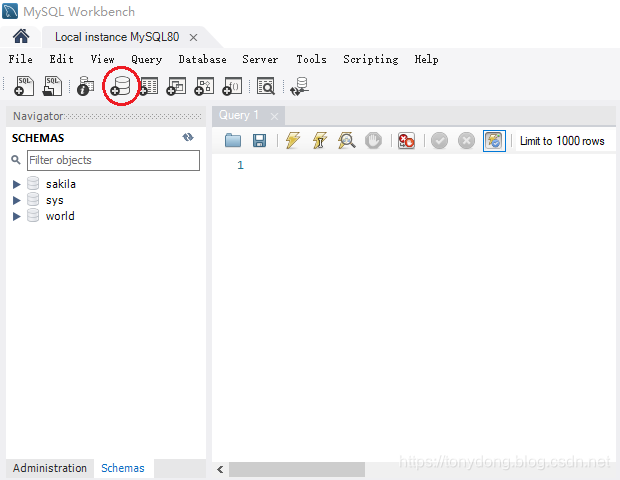This screenshot has width=620, height=480.
Task: Open the object inspector toolbar icon
Action: pyautogui.click(x=85, y=86)
